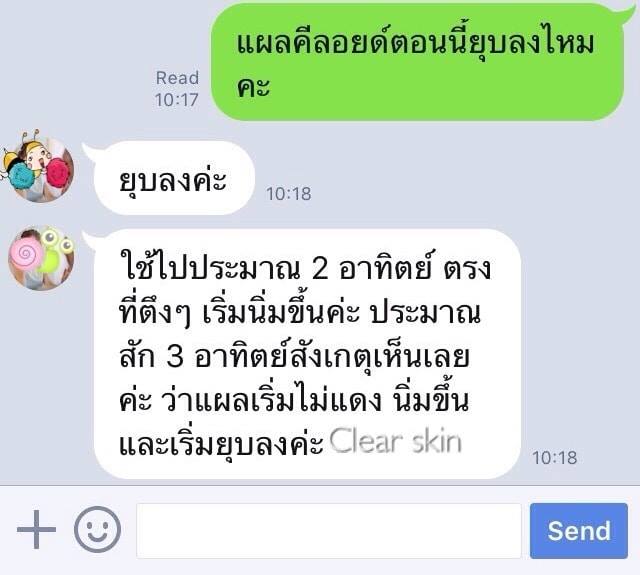The height and width of the screenshot is (575, 640).
Task: Tap the plus attachment icon
Action: (36, 529)
